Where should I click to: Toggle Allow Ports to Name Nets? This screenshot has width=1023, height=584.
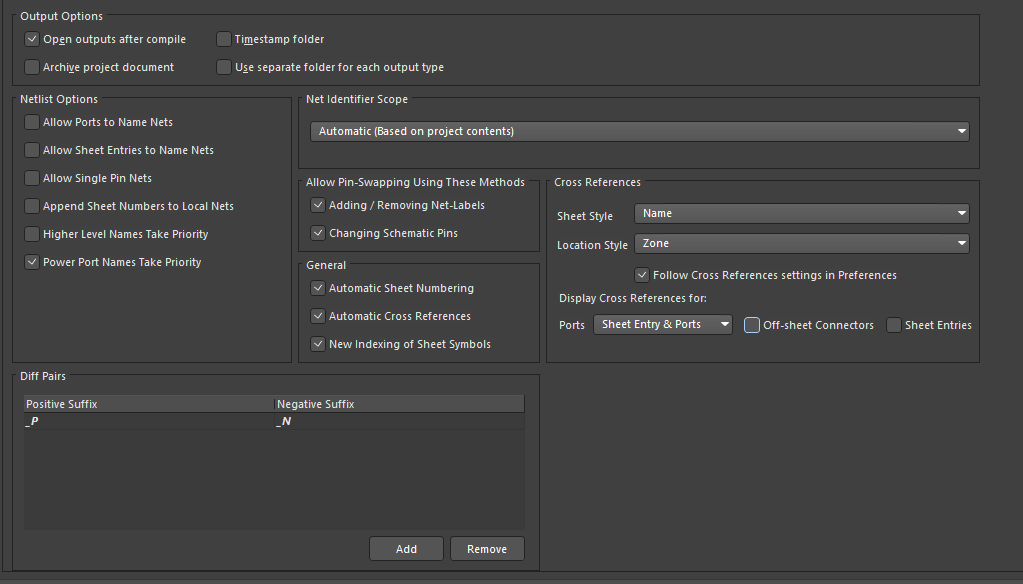point(32,122)
